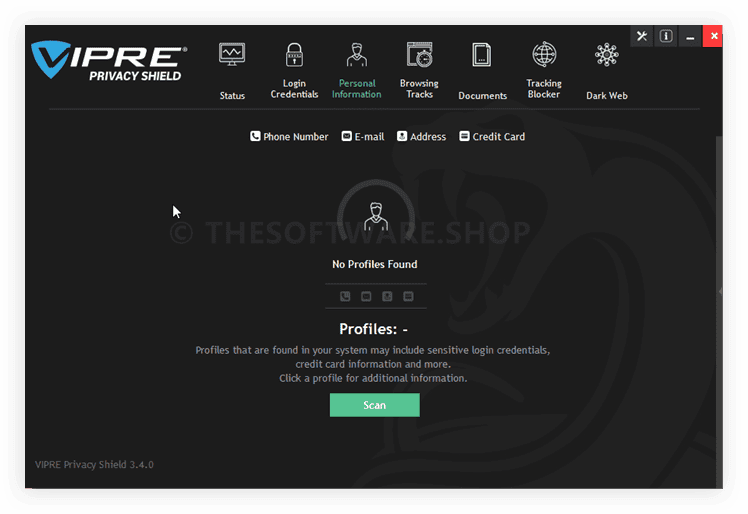This screenshot has width=748, height=514.
Task: Select the Address filter
Action: point(421,136)
